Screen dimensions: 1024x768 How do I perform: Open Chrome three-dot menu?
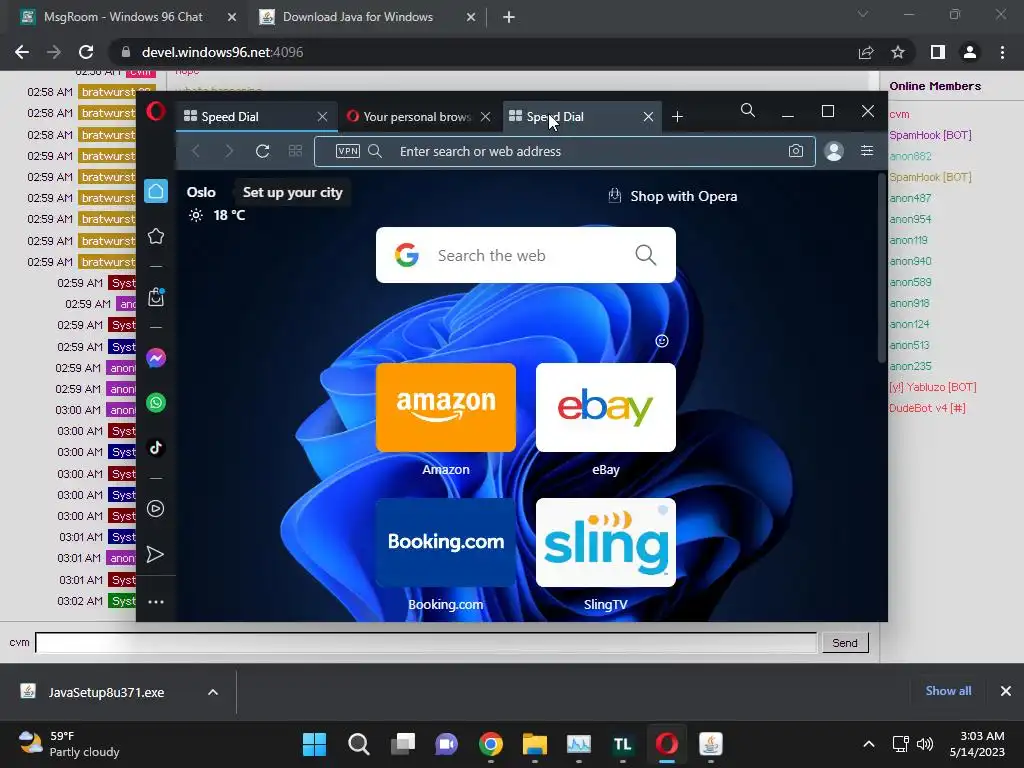(x=1002, y=52)
